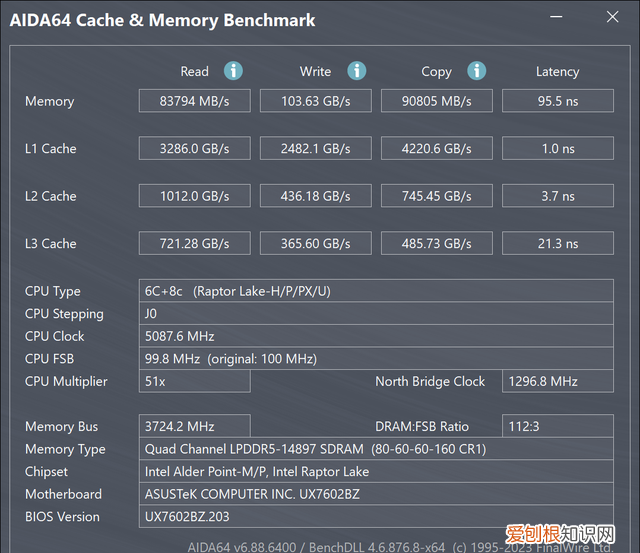This screenshot has height=553, width=640.
Task: Click the Read column info icon
Action: point(233,71)
